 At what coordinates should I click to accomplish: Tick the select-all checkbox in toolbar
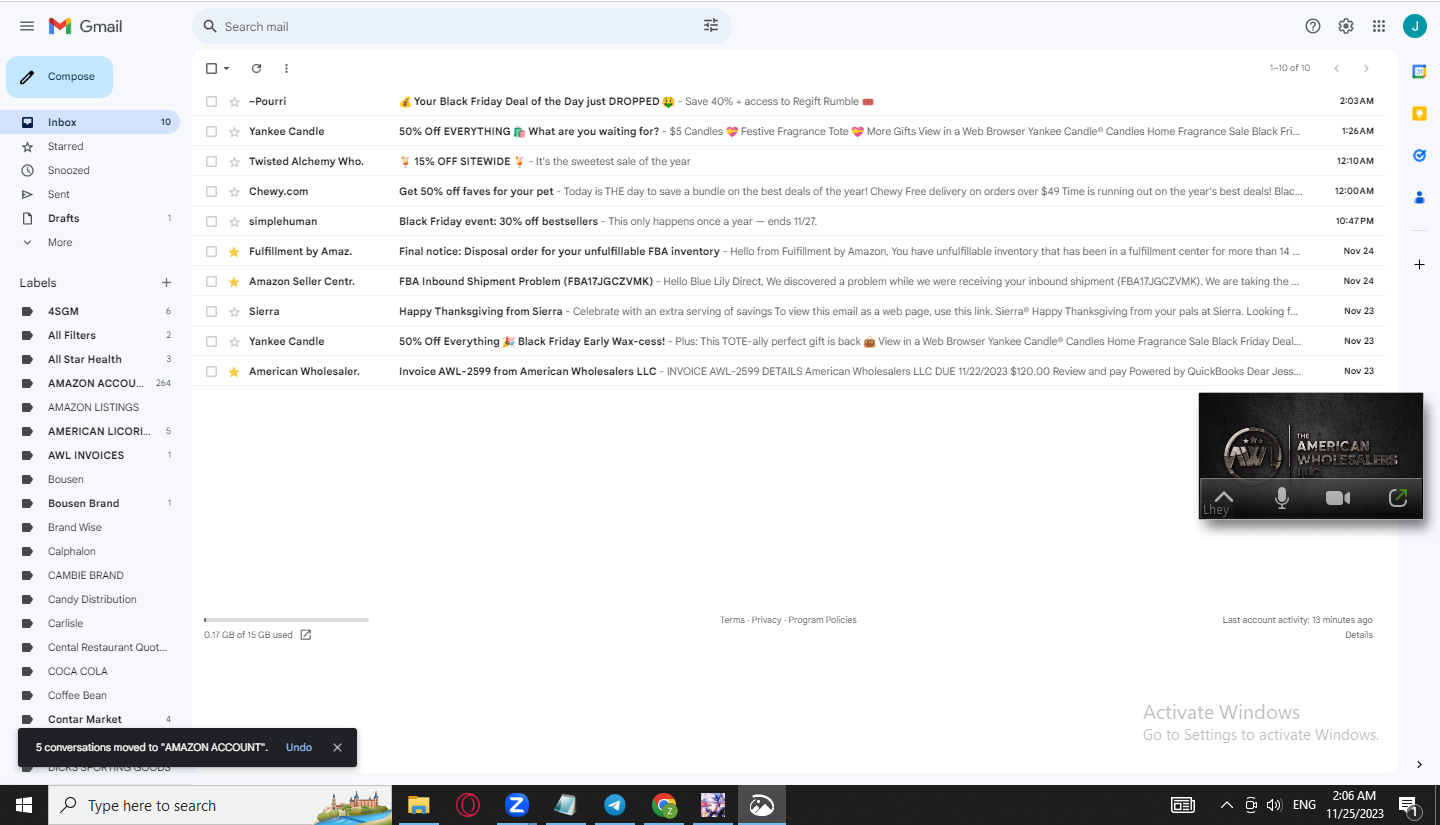211,68
